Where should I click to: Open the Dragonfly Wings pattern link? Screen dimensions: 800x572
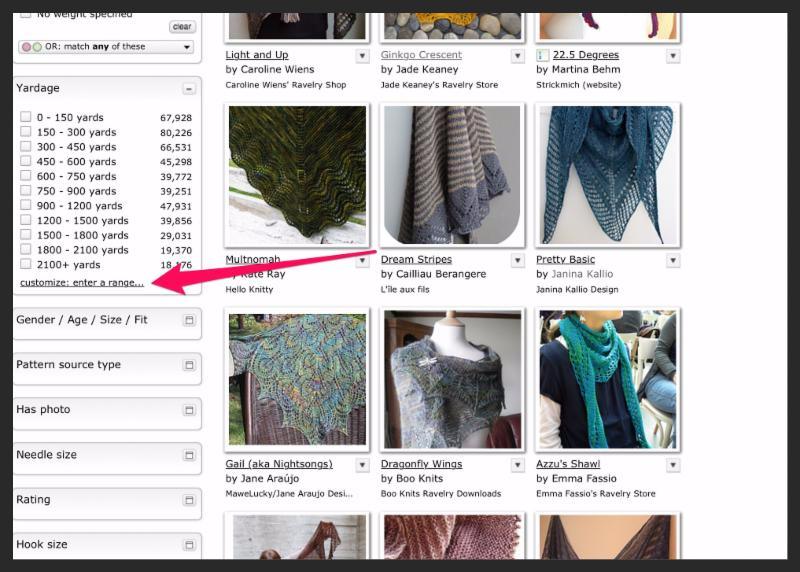click(x=421, y=464)
